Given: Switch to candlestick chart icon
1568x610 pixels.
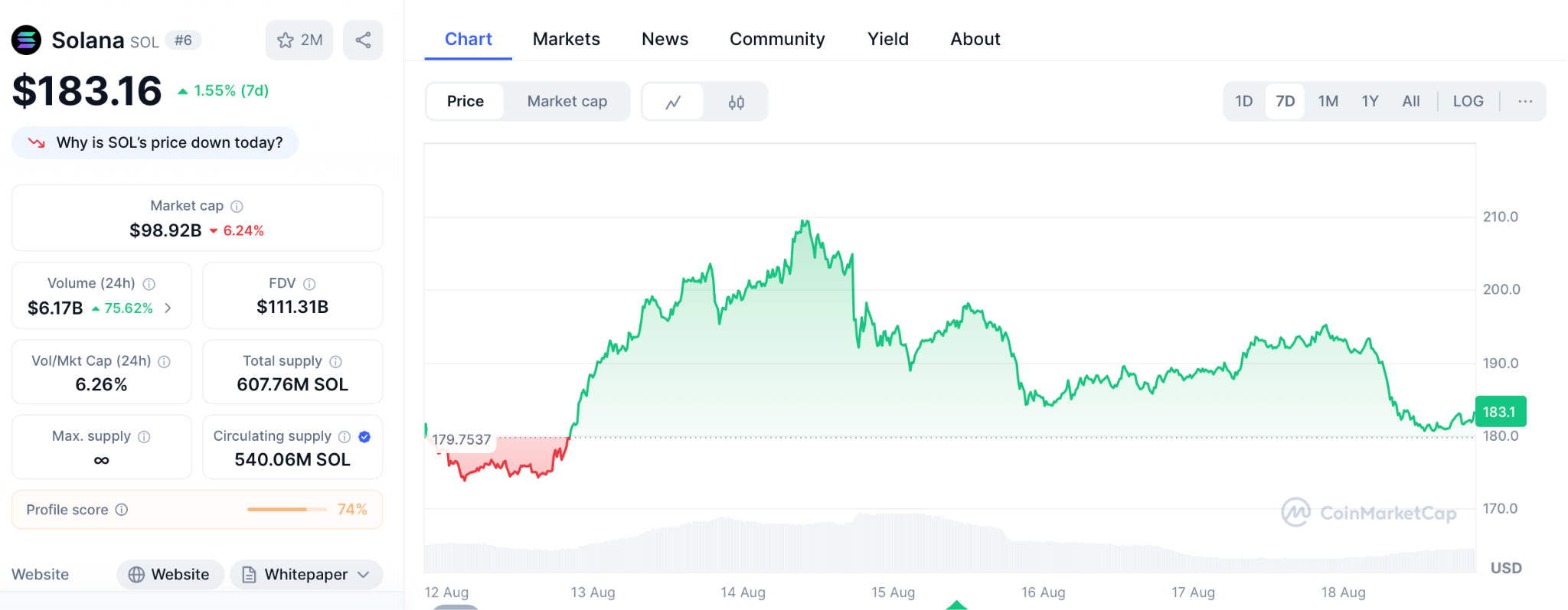Looking at the screenshot, I should point(737,102).
